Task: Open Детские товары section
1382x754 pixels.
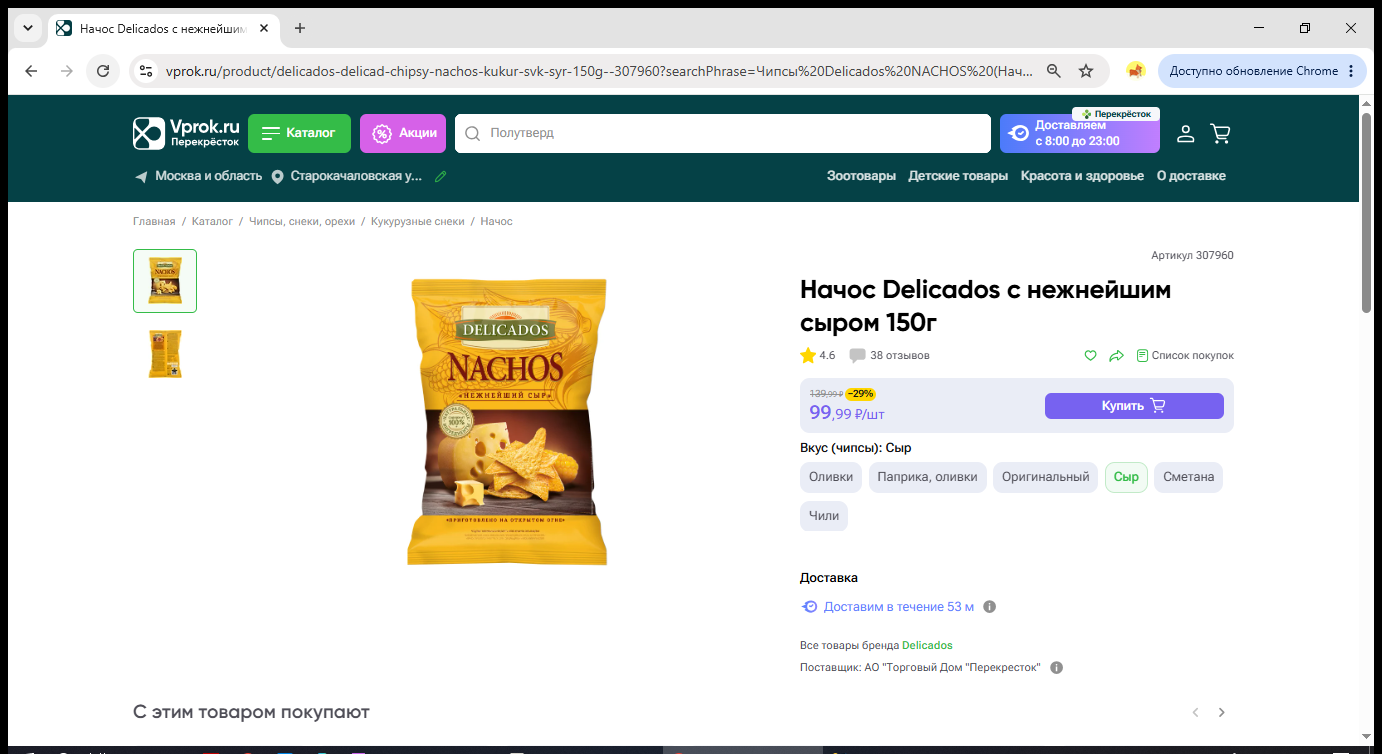Action: pos(958,176)
